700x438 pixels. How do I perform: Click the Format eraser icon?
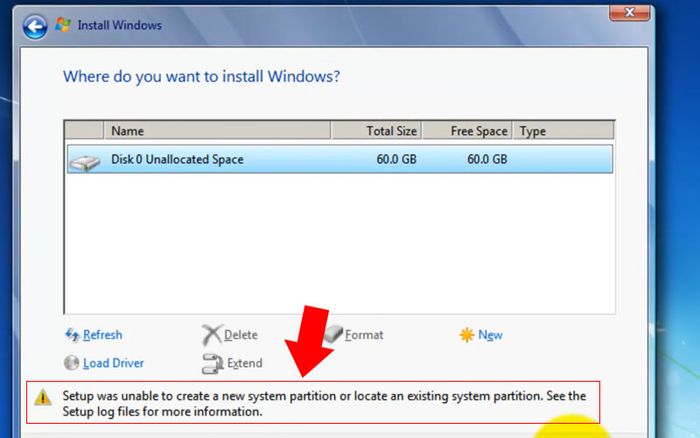[x=333, y=335]
